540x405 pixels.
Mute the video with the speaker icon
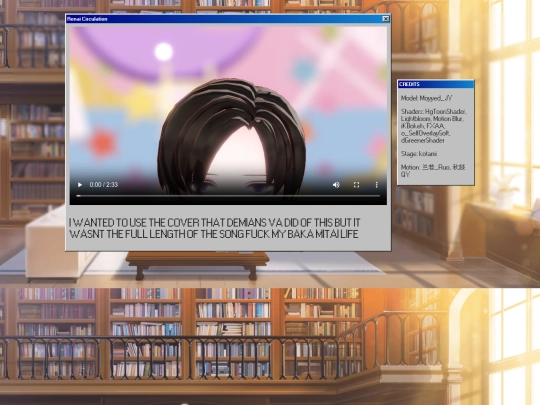point(336,185)
